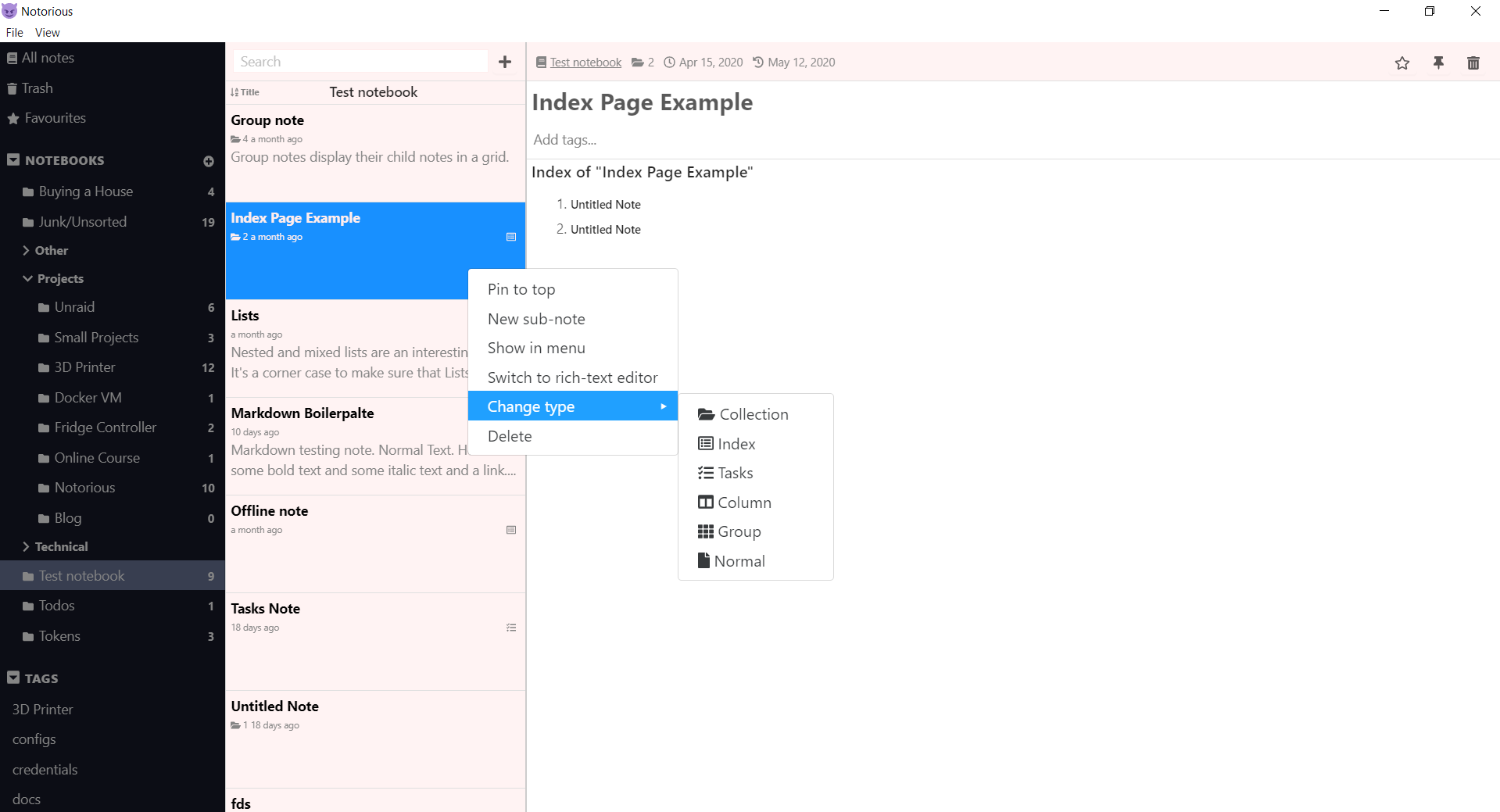Click the trash icon to delete the note
Image resolution: width=1500 pixels, height=812 pixels.
click(1473, 63)
